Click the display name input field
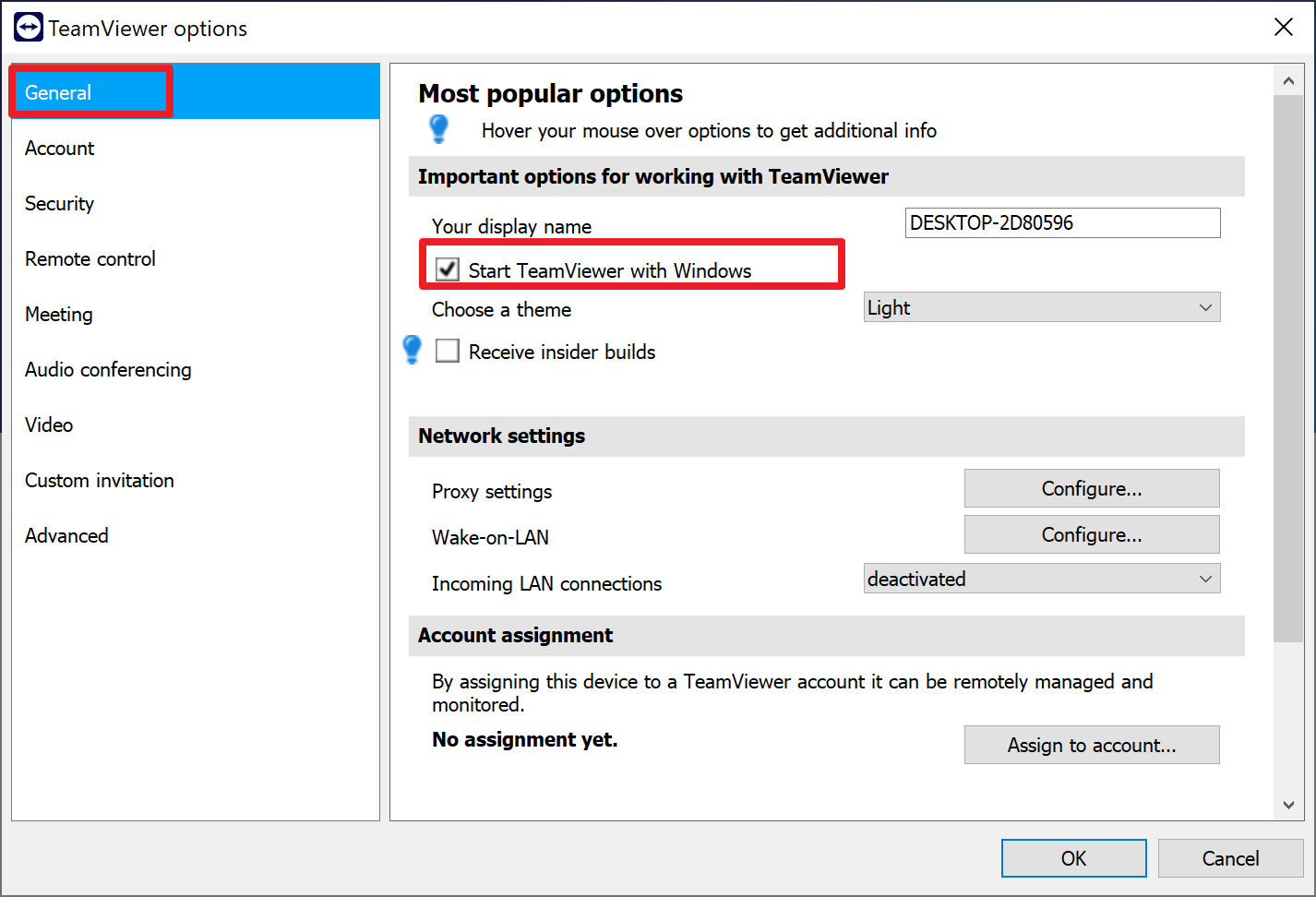Image resolution: width=1316 pixels, height=897 pixels. pyautogui.click(x=1062, y=222)
